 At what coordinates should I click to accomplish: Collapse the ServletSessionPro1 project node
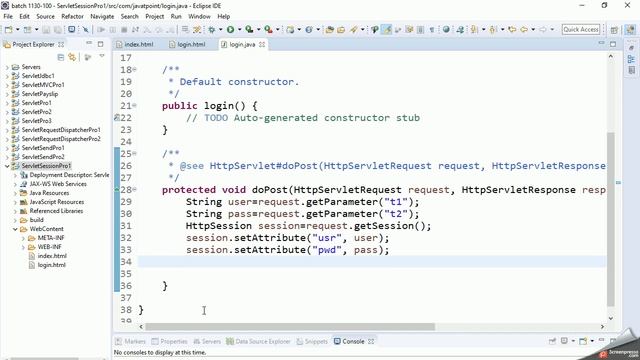(x=7, y=166)
